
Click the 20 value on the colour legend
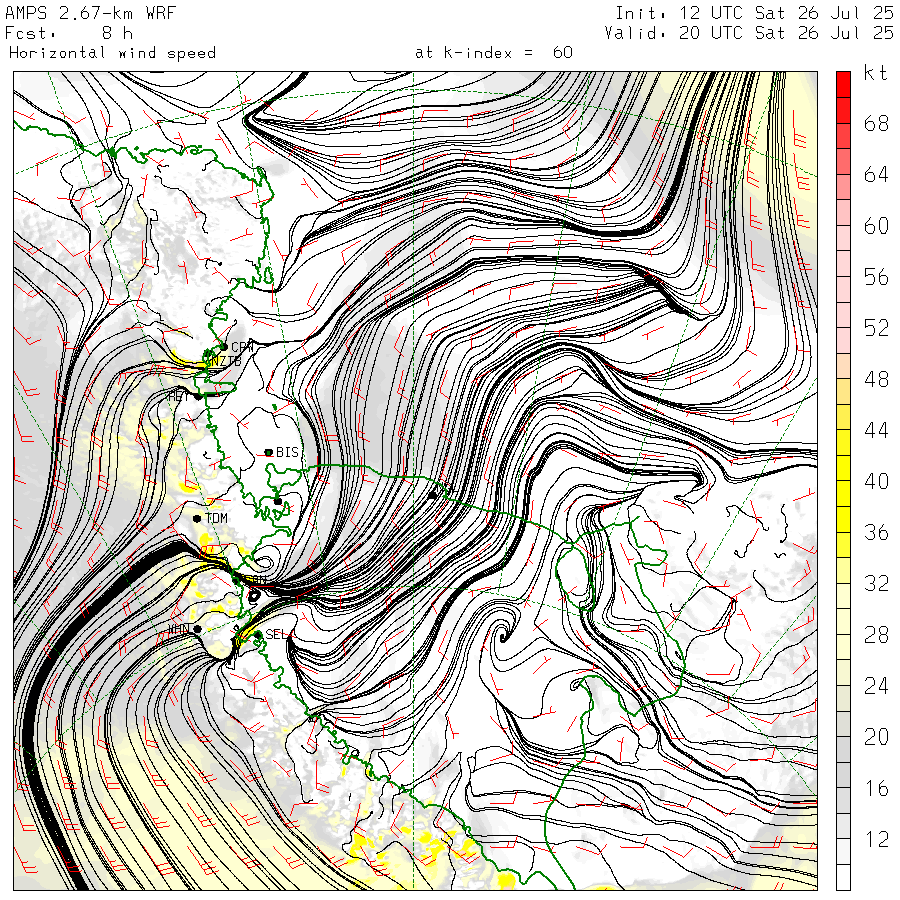[x=876, y=736]
